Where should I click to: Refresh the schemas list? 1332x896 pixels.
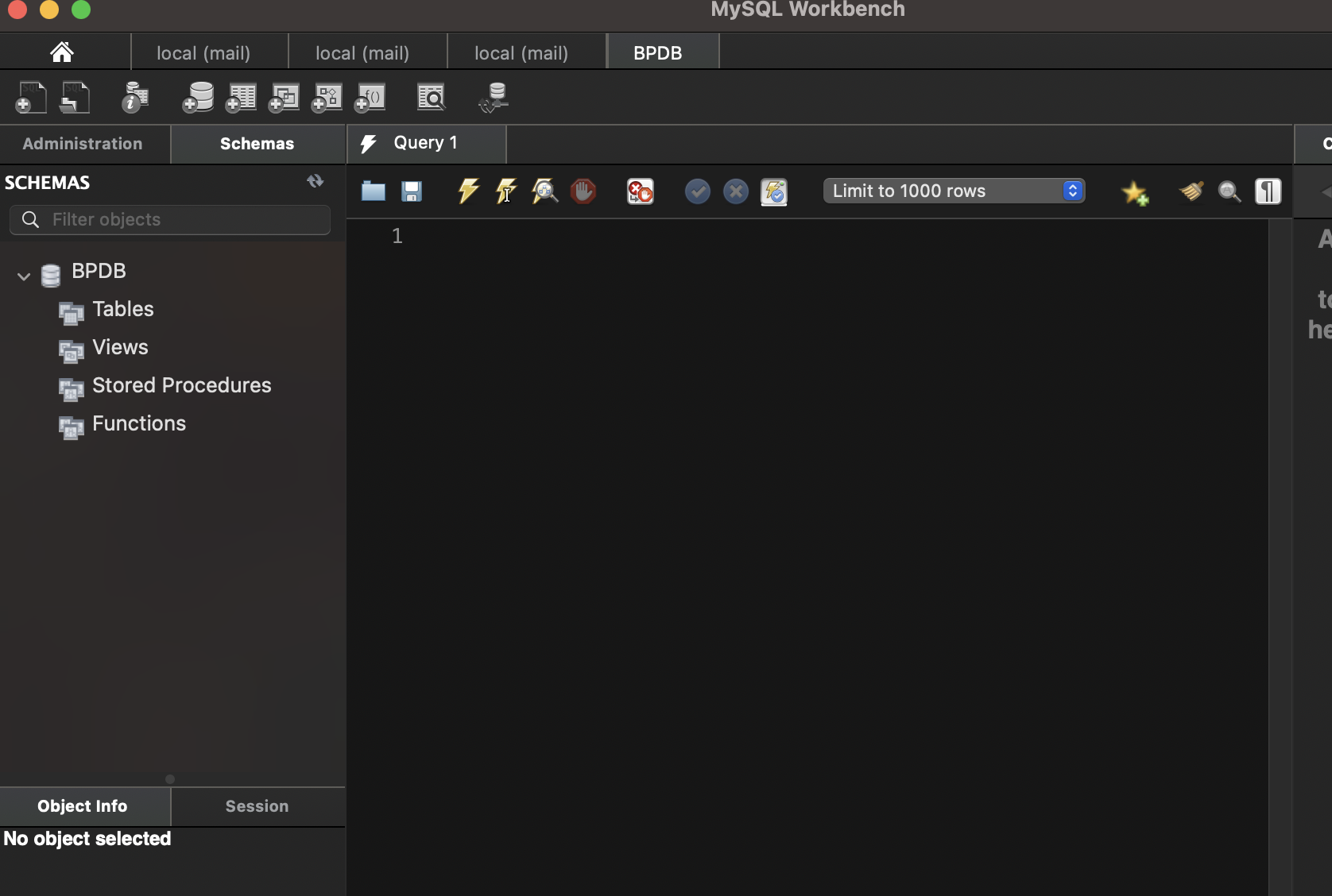pyautogui.click(x=316, y=182)
